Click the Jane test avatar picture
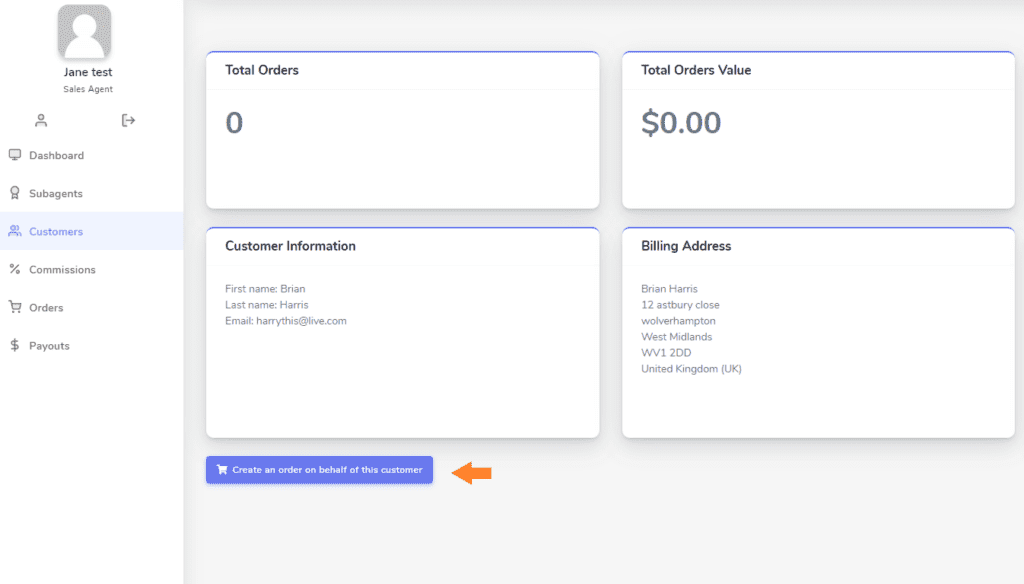Viewport: 1024px width, 584px height. pos(84,31)
